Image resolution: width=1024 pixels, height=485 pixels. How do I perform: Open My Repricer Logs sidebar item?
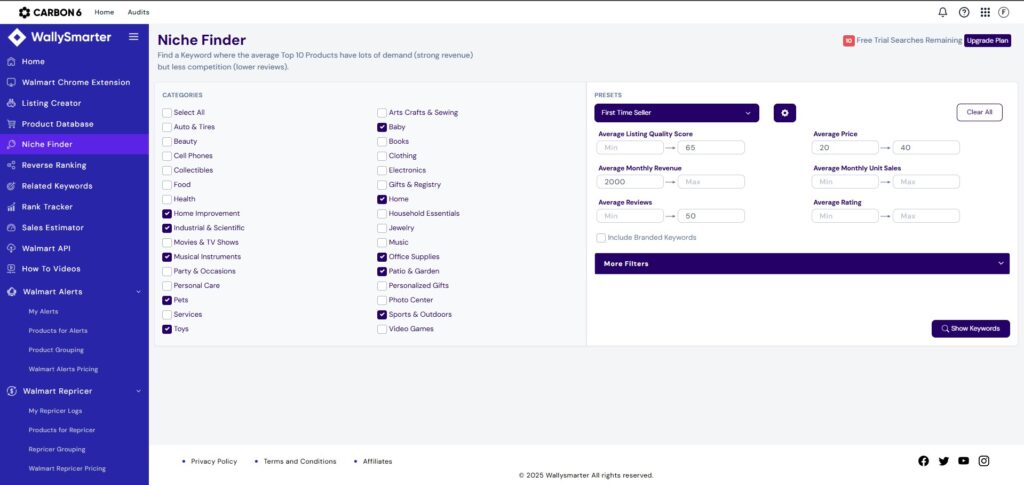[55, 411]
